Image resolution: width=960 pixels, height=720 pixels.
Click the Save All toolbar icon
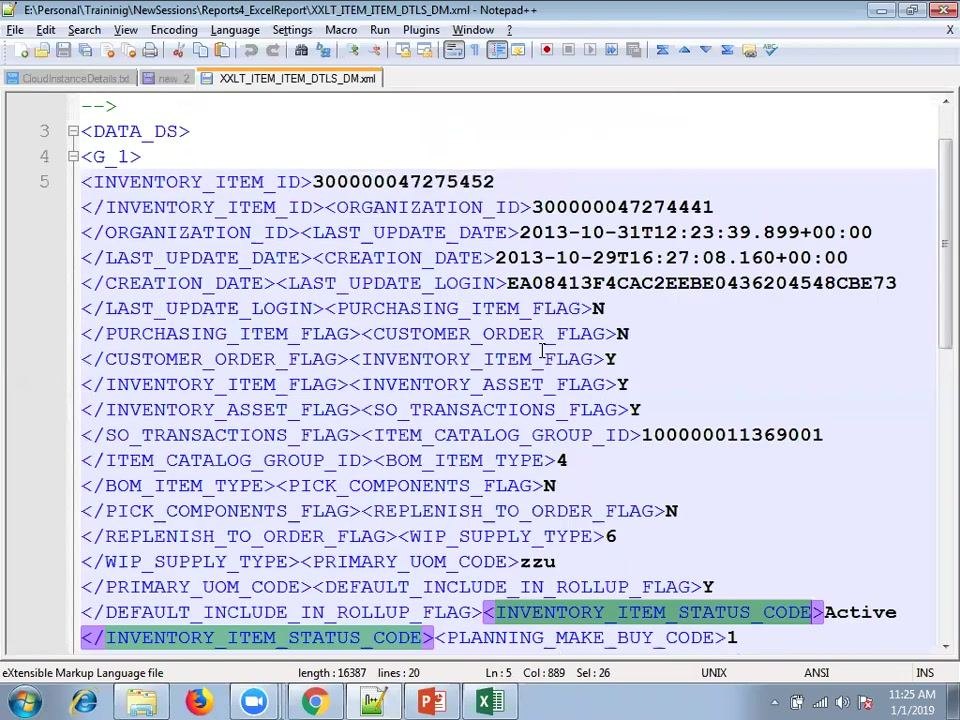[x=85, y=50]
